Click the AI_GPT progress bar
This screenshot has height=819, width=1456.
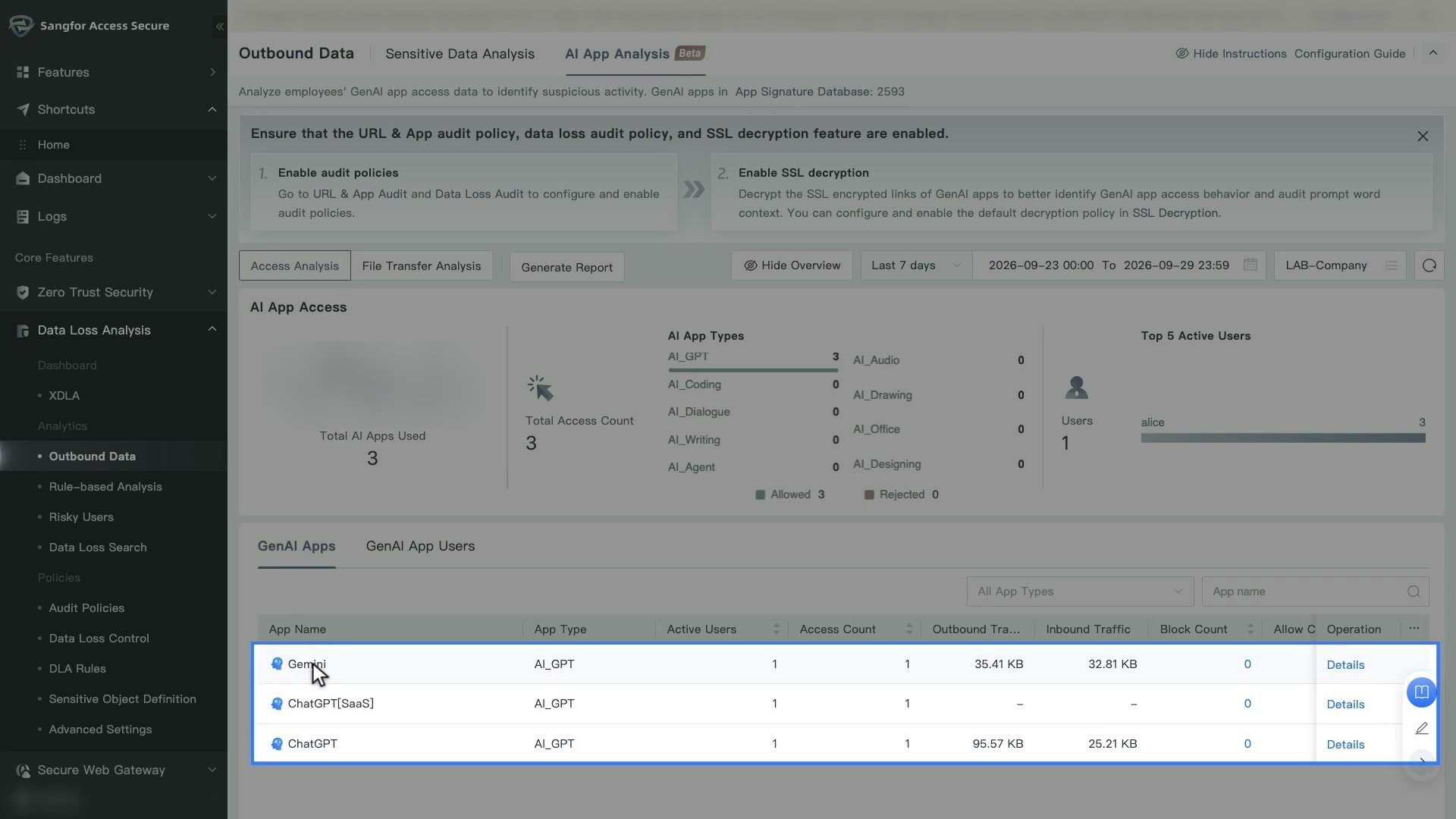coord(753,370)
